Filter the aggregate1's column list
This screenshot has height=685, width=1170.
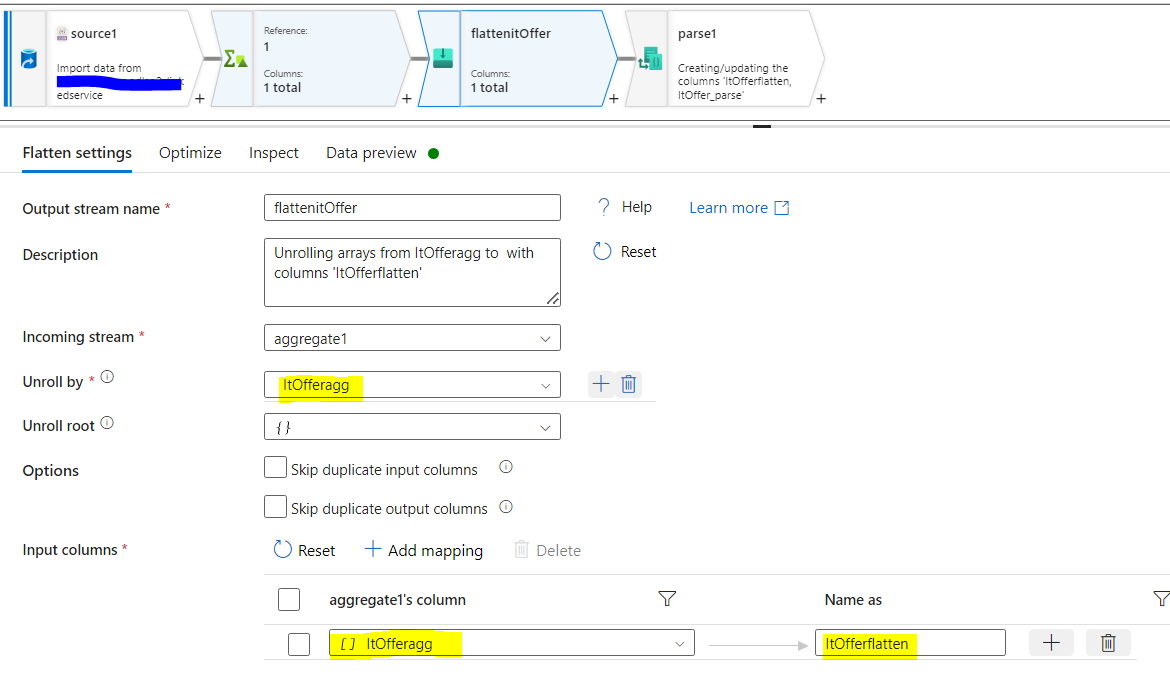click(x=667, y=599)
